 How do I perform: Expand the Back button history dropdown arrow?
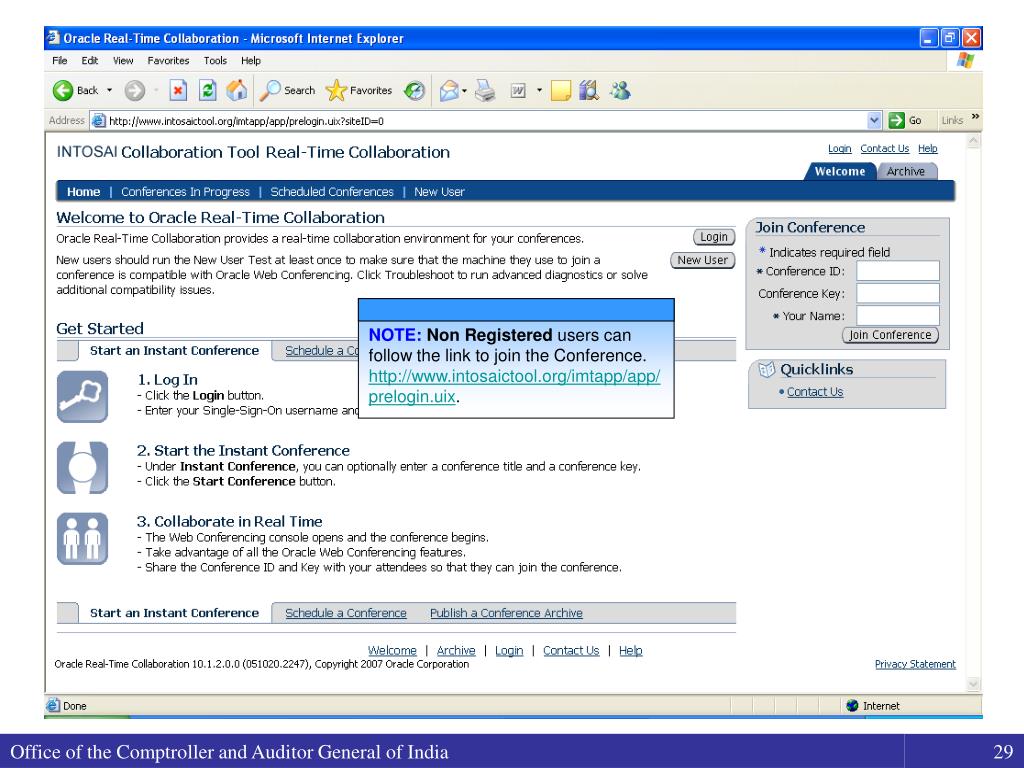pos(110,90)
